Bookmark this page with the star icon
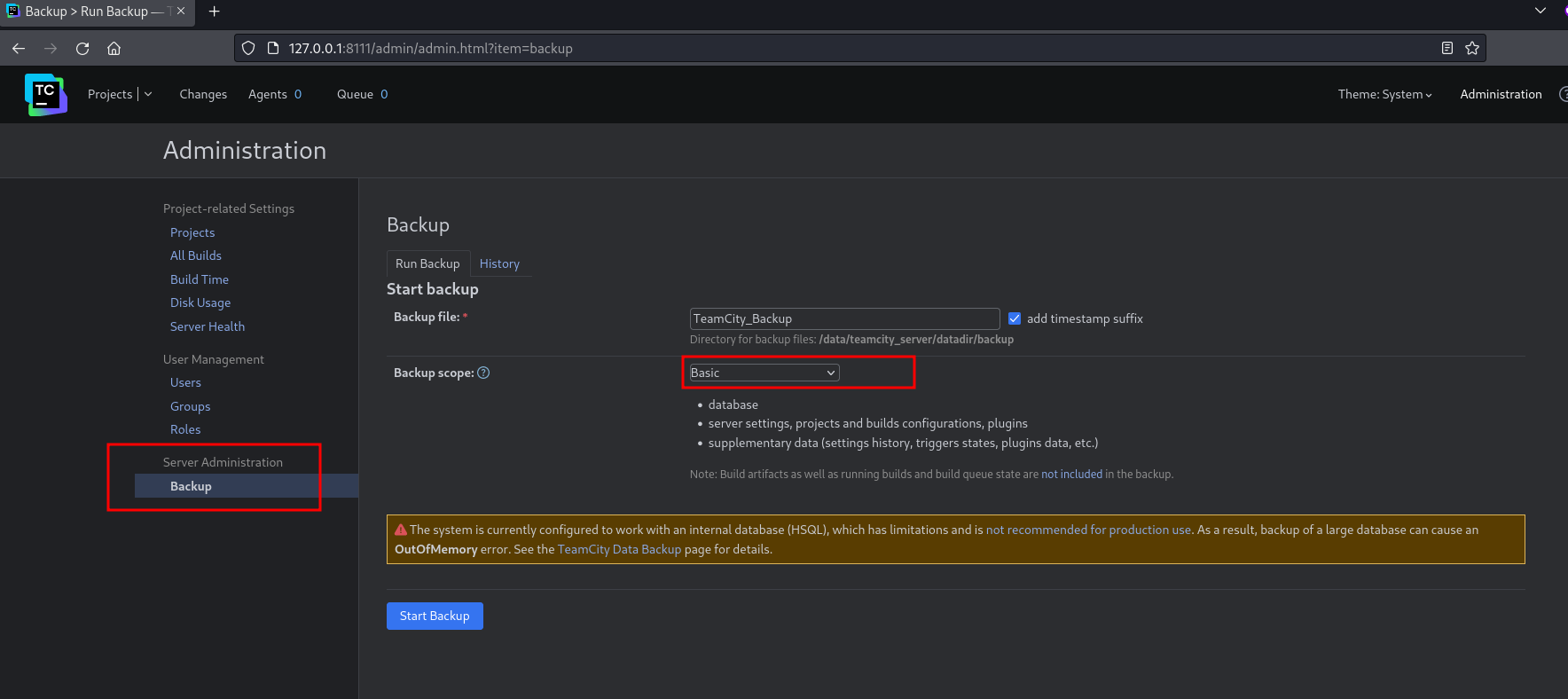This screenshot has width=1568, height=699. (x=1472, y=49)
